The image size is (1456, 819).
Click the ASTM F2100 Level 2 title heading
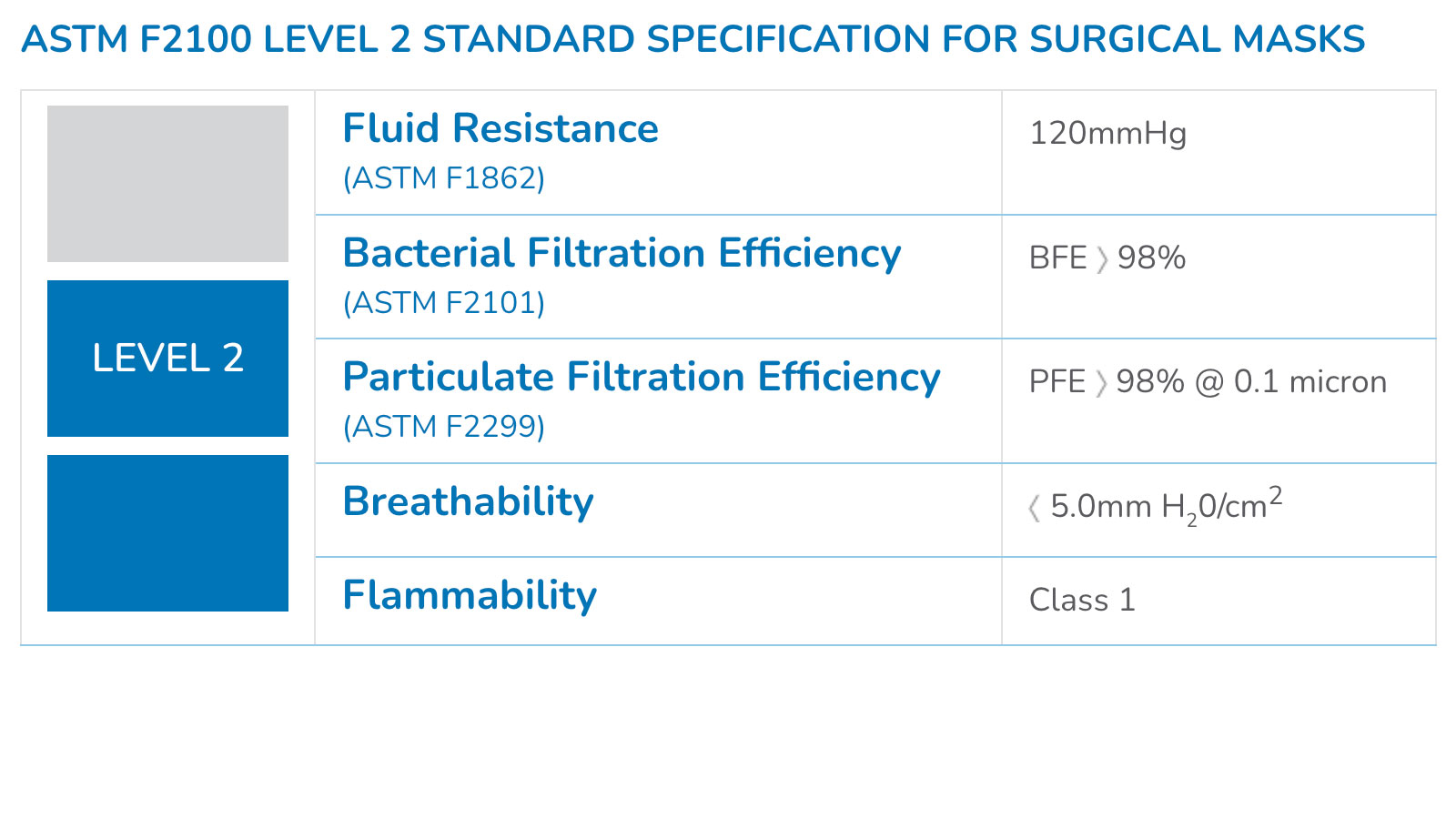pyautogui.click(x=693, y=39)
